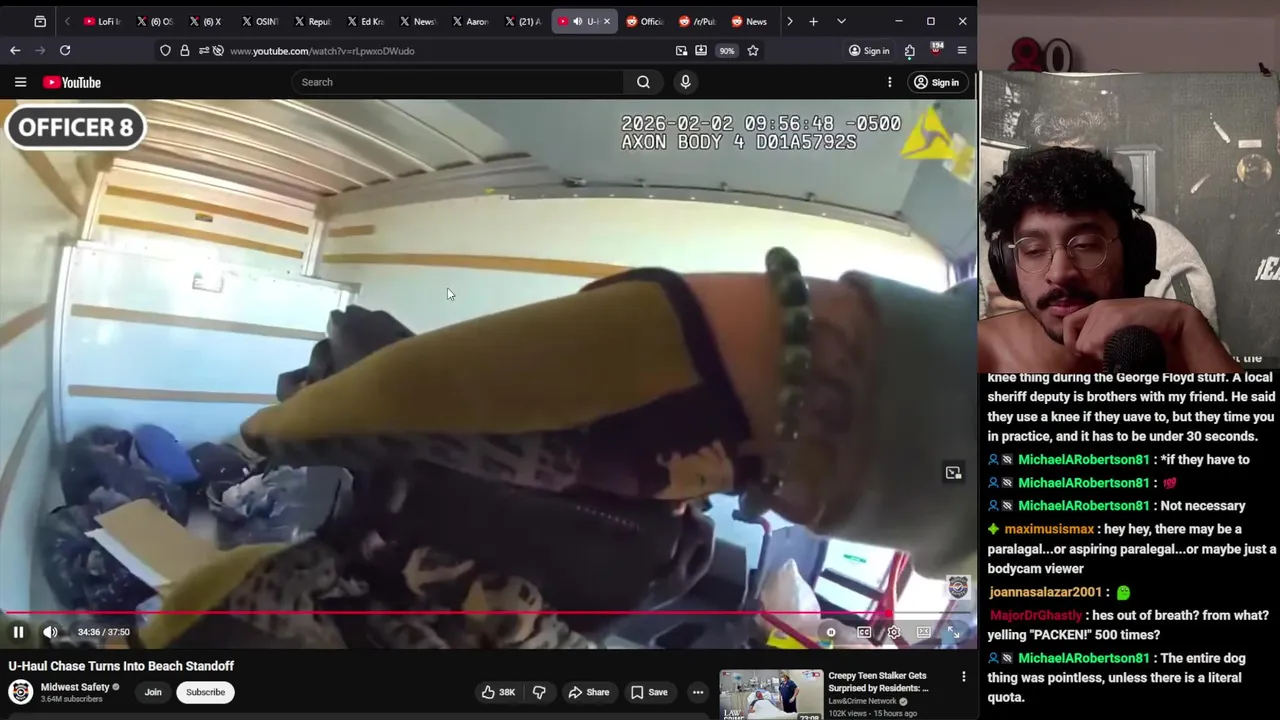
Task: Seek on the red video progress bar
Action: click(488, 613)
